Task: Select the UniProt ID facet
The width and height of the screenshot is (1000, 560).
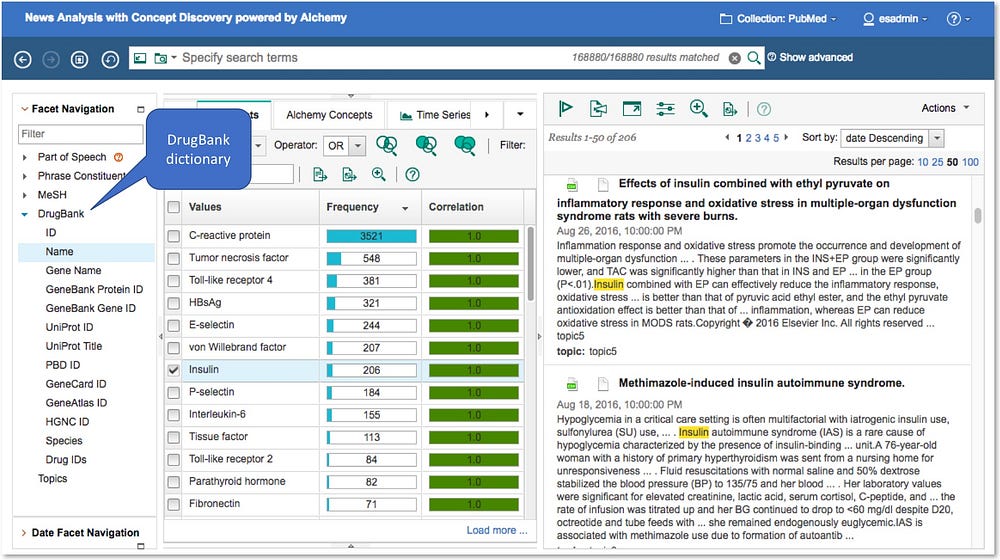Action: 69,327
